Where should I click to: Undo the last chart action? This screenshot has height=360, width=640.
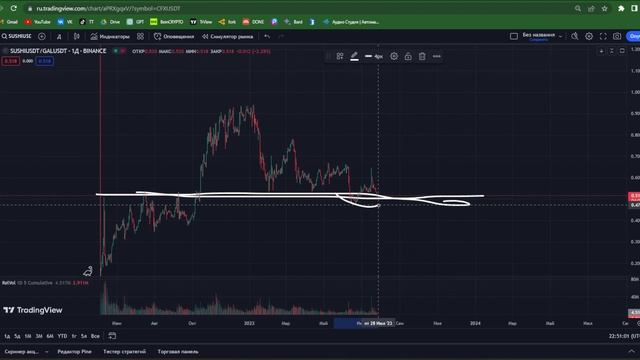pos(267,36)
